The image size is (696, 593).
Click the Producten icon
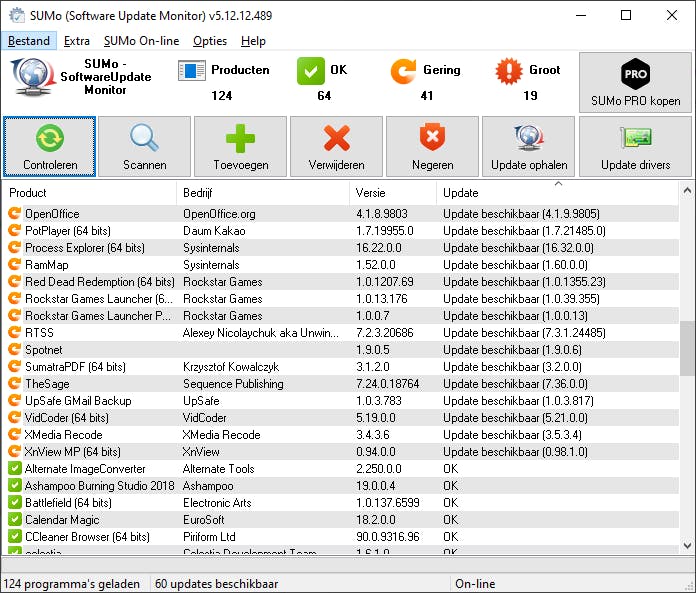(192, 71)
